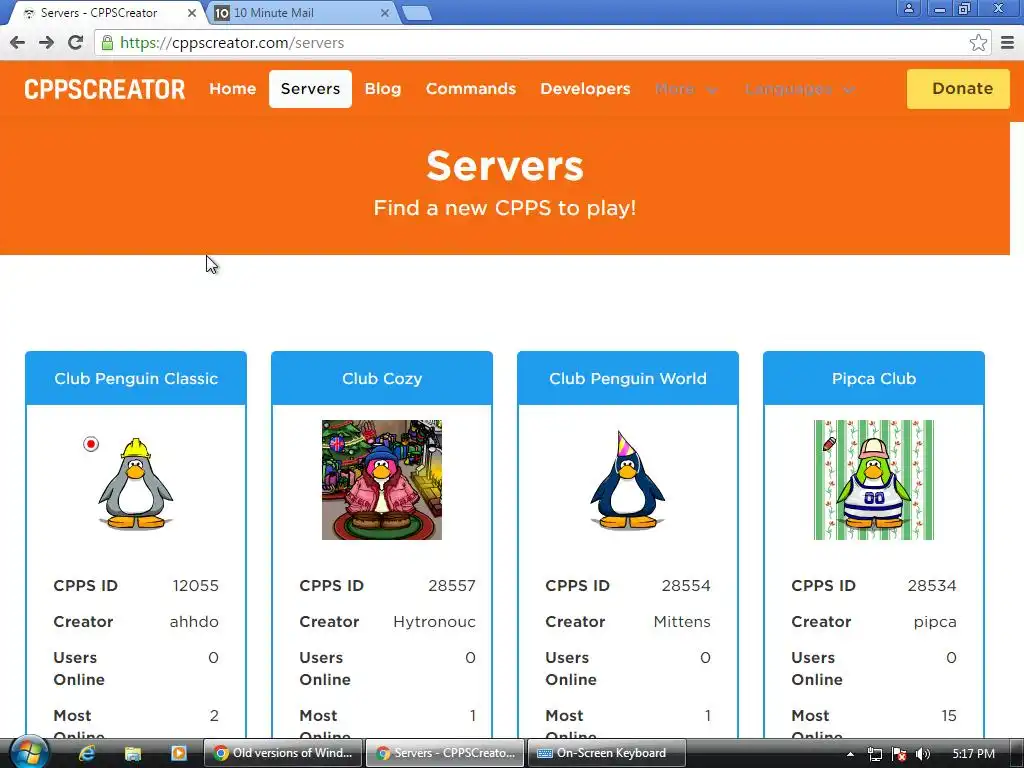Click the browser forward arrow
Screen dimensions: 1024x768
tap(46, 43)
